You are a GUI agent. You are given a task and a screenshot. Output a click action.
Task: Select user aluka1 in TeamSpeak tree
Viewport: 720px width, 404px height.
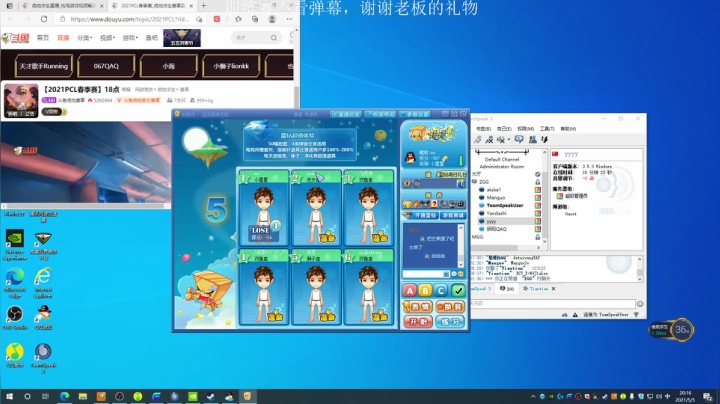[494, 190]
